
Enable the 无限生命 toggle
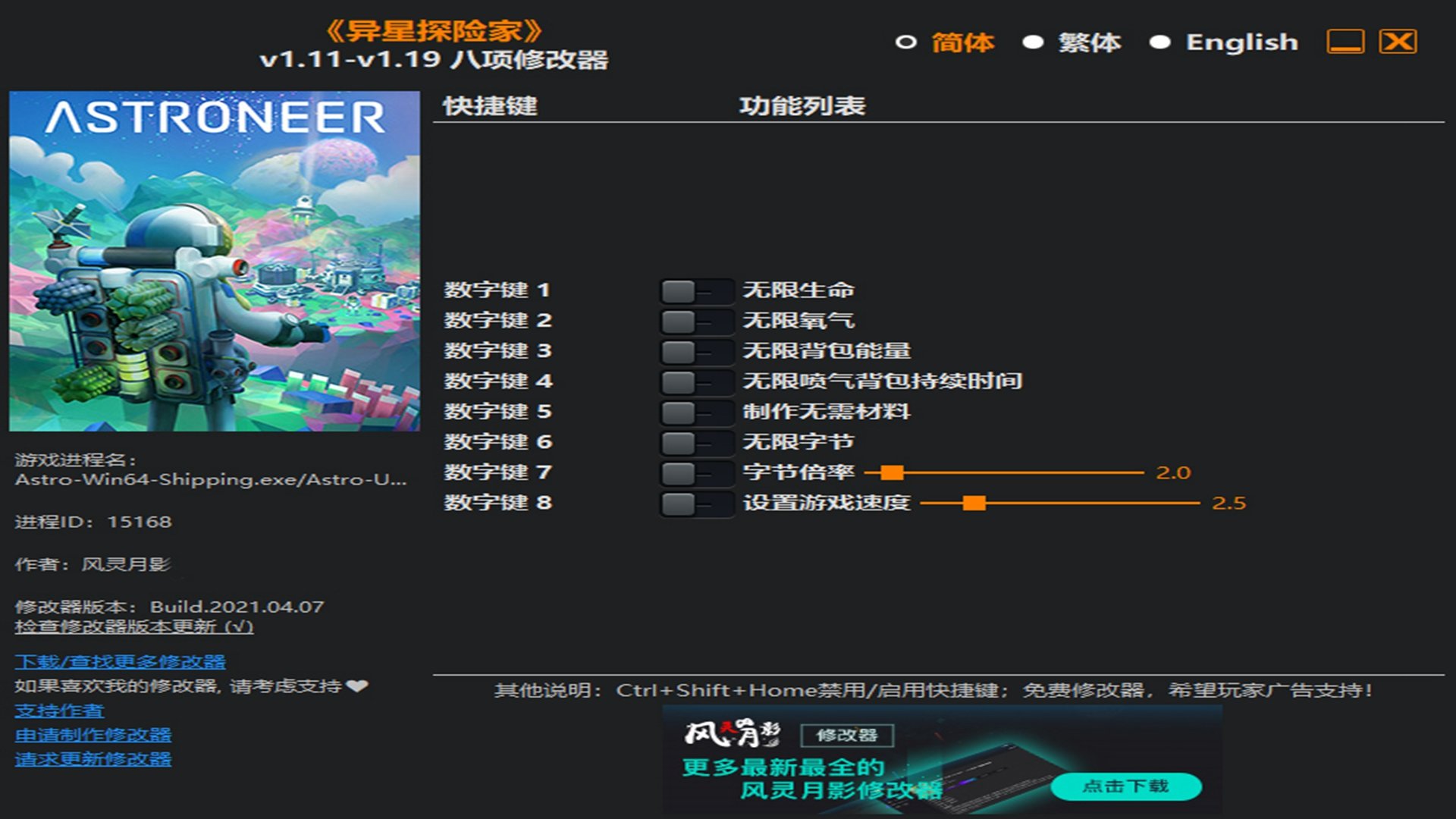click(695, 290)
